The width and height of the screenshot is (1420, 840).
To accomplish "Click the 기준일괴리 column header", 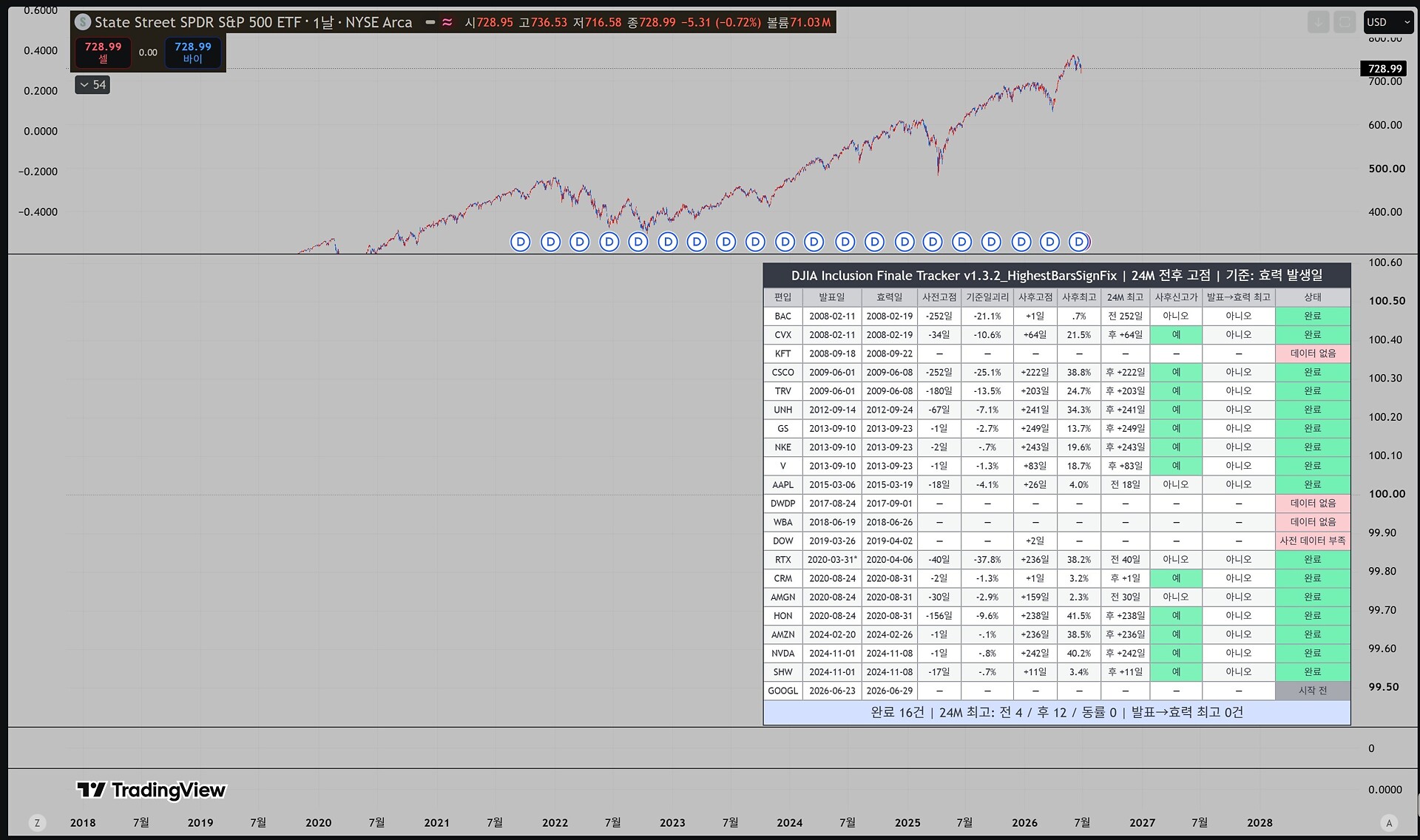I will point(987,297).
